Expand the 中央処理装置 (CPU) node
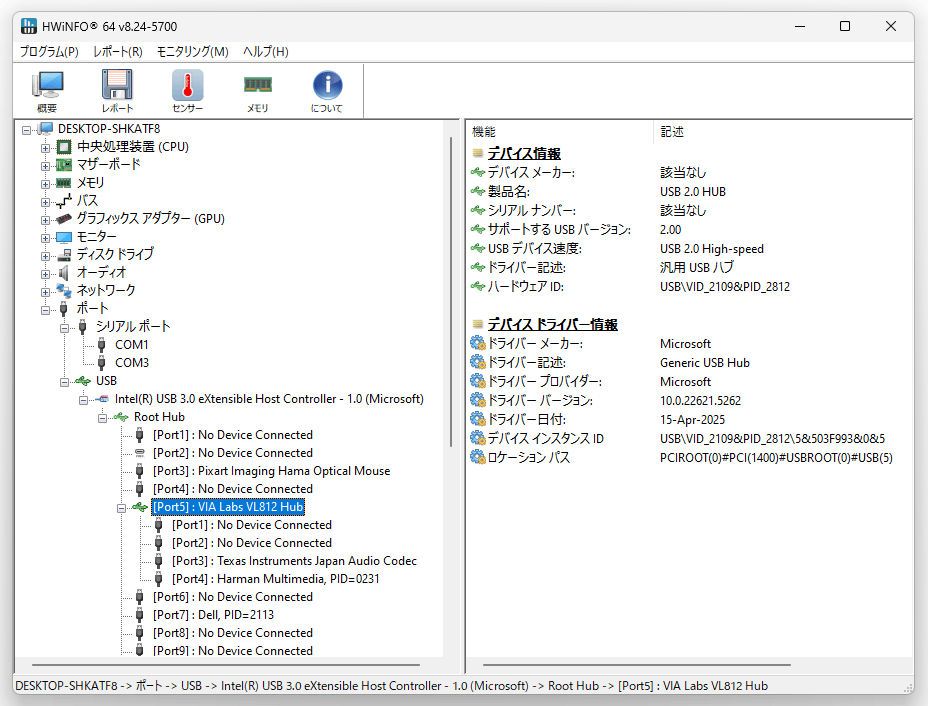This screenshot has width=928, height=706. (46, 147)
